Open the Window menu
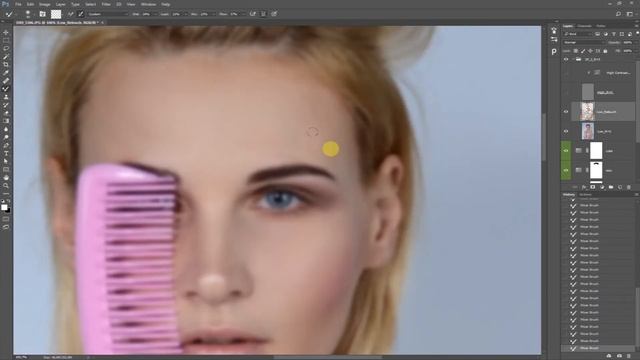The image size is (640, 360). 148,4
